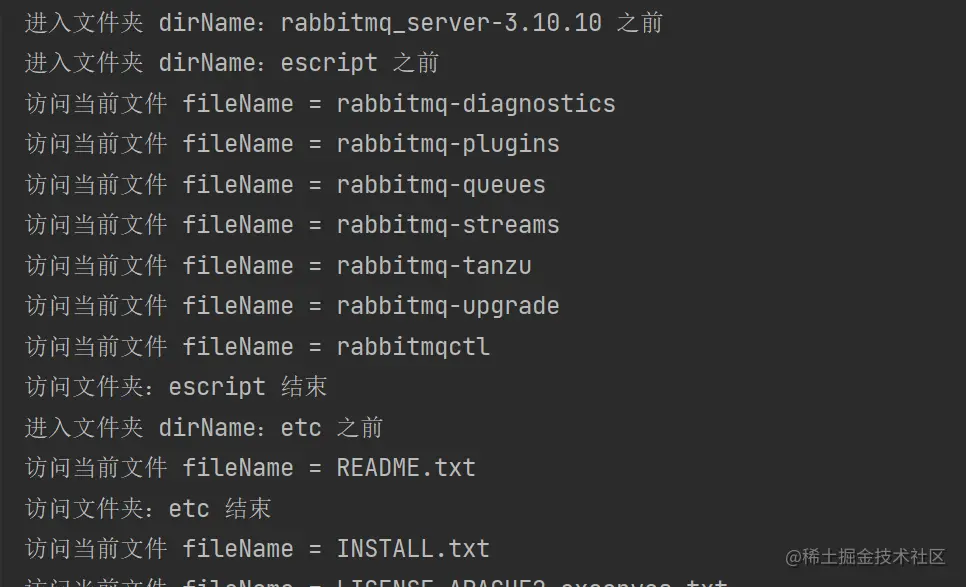Click the dirName label on the first line
The image size is (966, 587).
[208, 23]
